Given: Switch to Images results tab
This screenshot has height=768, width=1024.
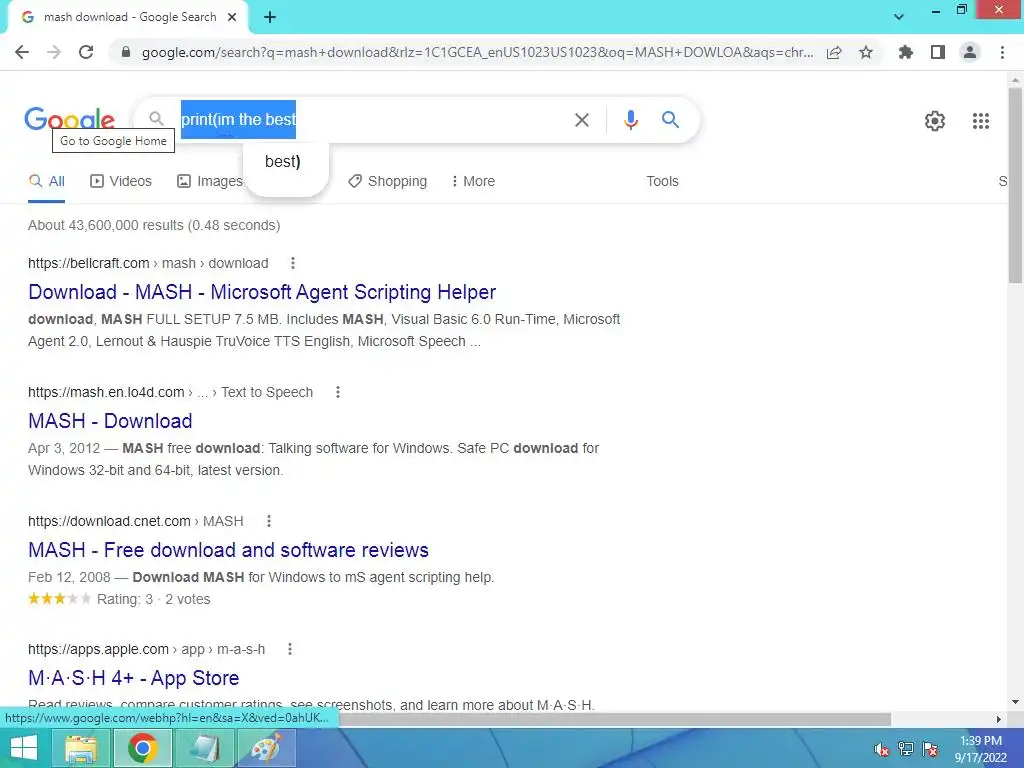Looking at the screenshot, I should (210, 182).
